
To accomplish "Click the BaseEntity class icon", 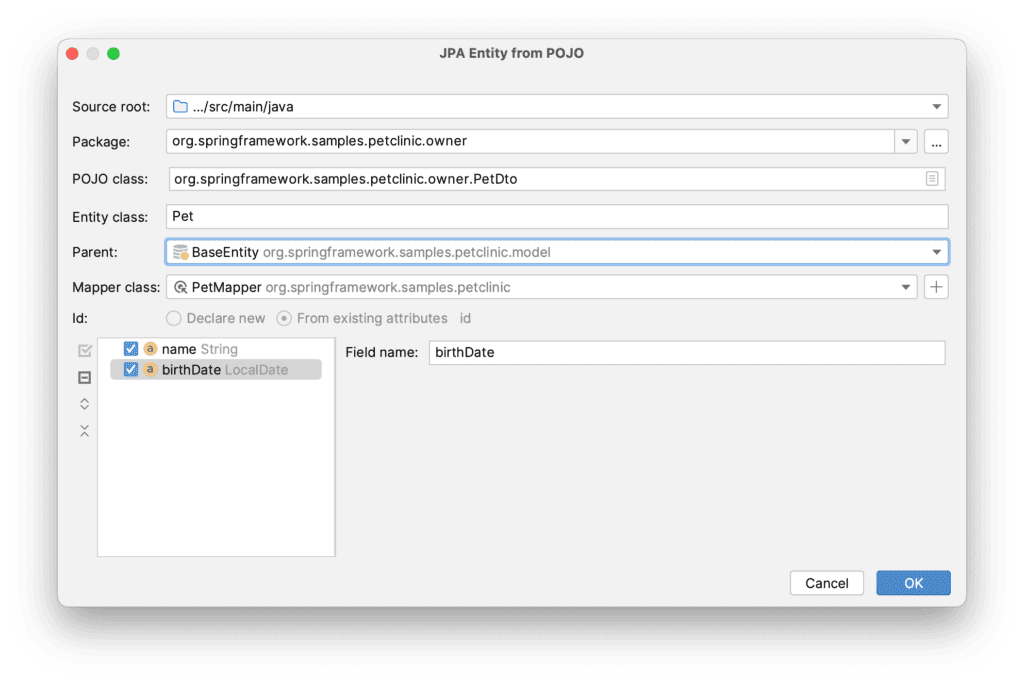I will 181,252.
